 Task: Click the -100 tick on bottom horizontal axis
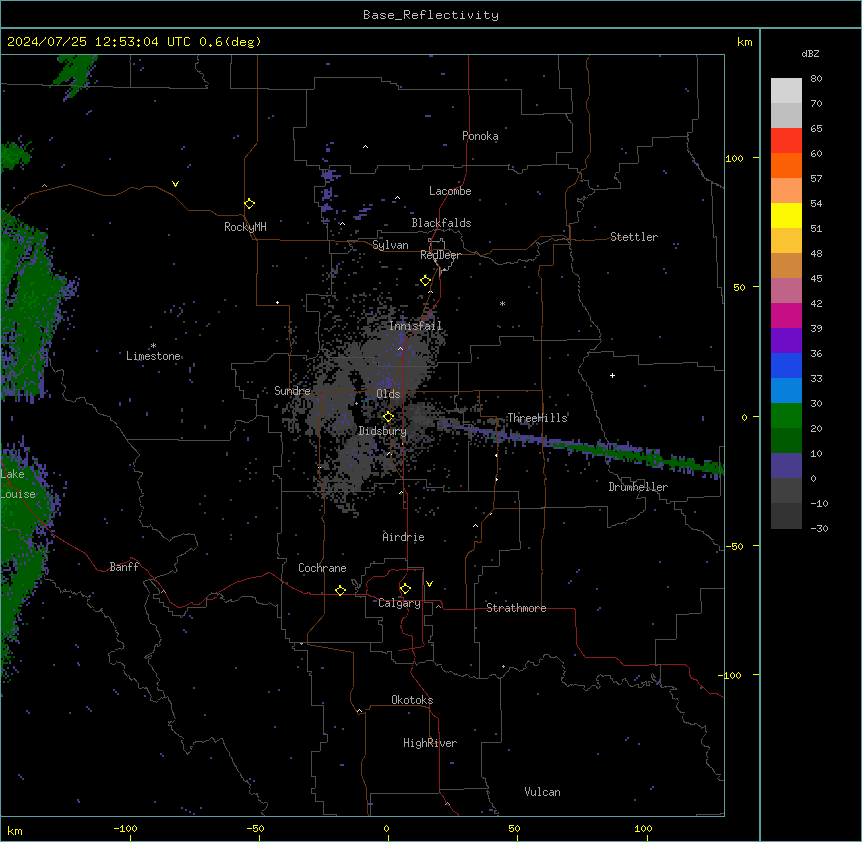pyautogui.click(x=125, y=828)
